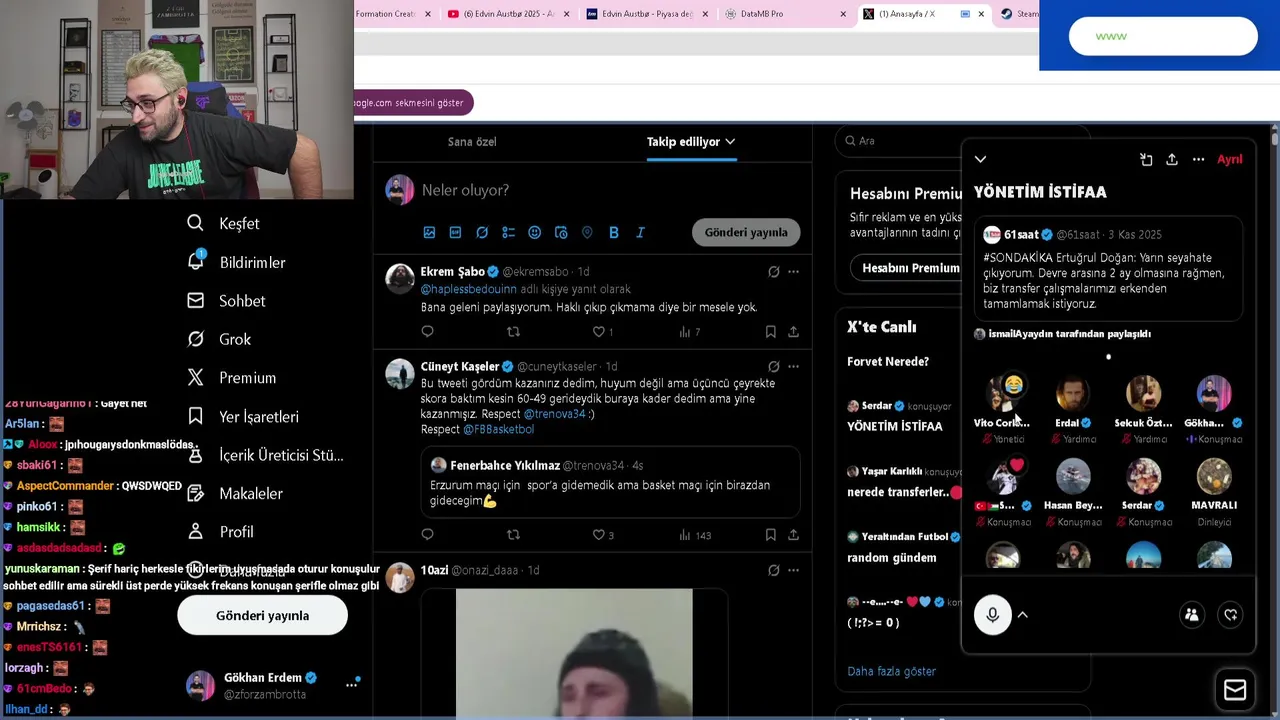Leave the Space with Ayrıl
The height and width of the screenshot is (720, 1280).
[1229, 159]
